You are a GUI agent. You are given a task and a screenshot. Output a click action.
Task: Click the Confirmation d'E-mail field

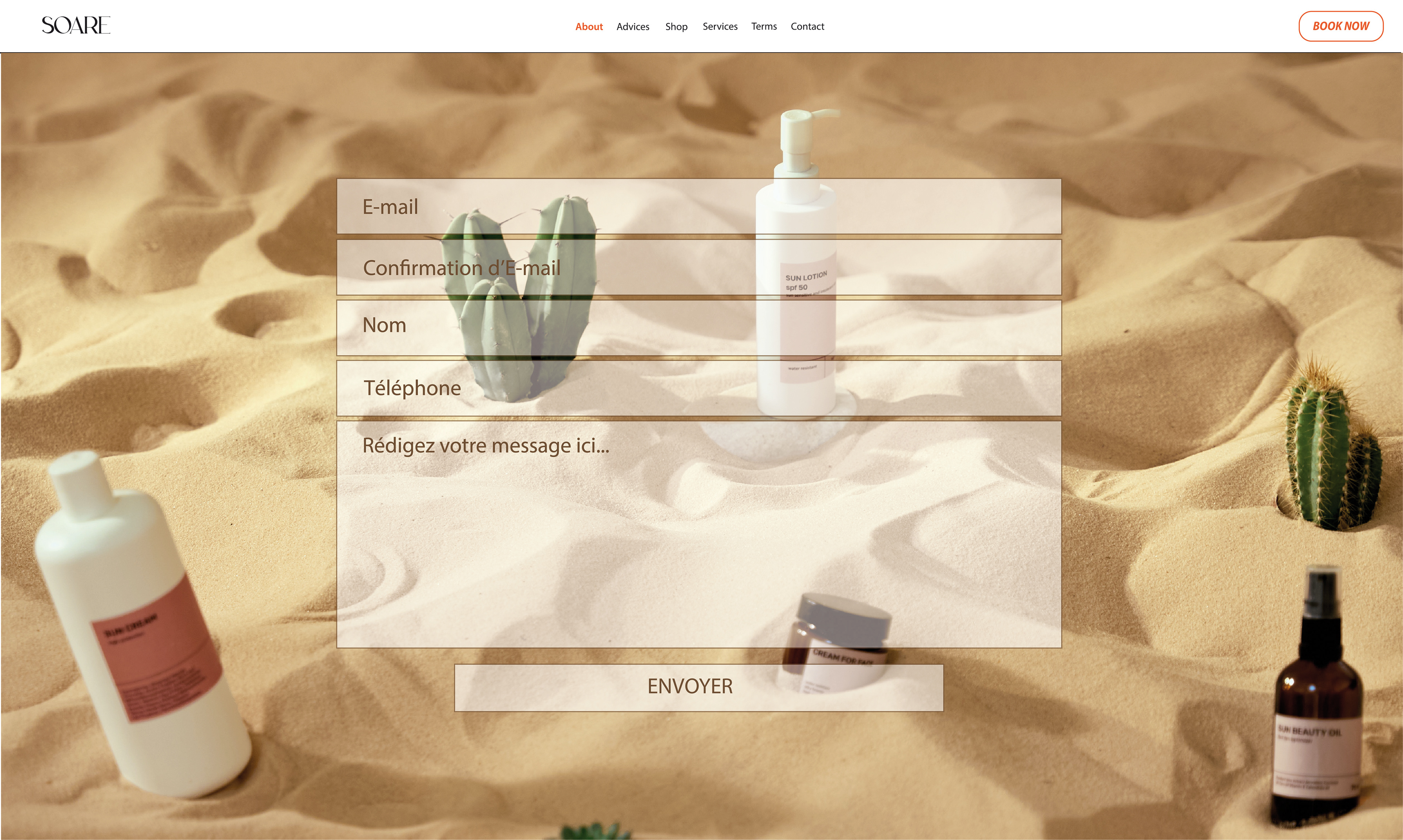click(698, 268)
